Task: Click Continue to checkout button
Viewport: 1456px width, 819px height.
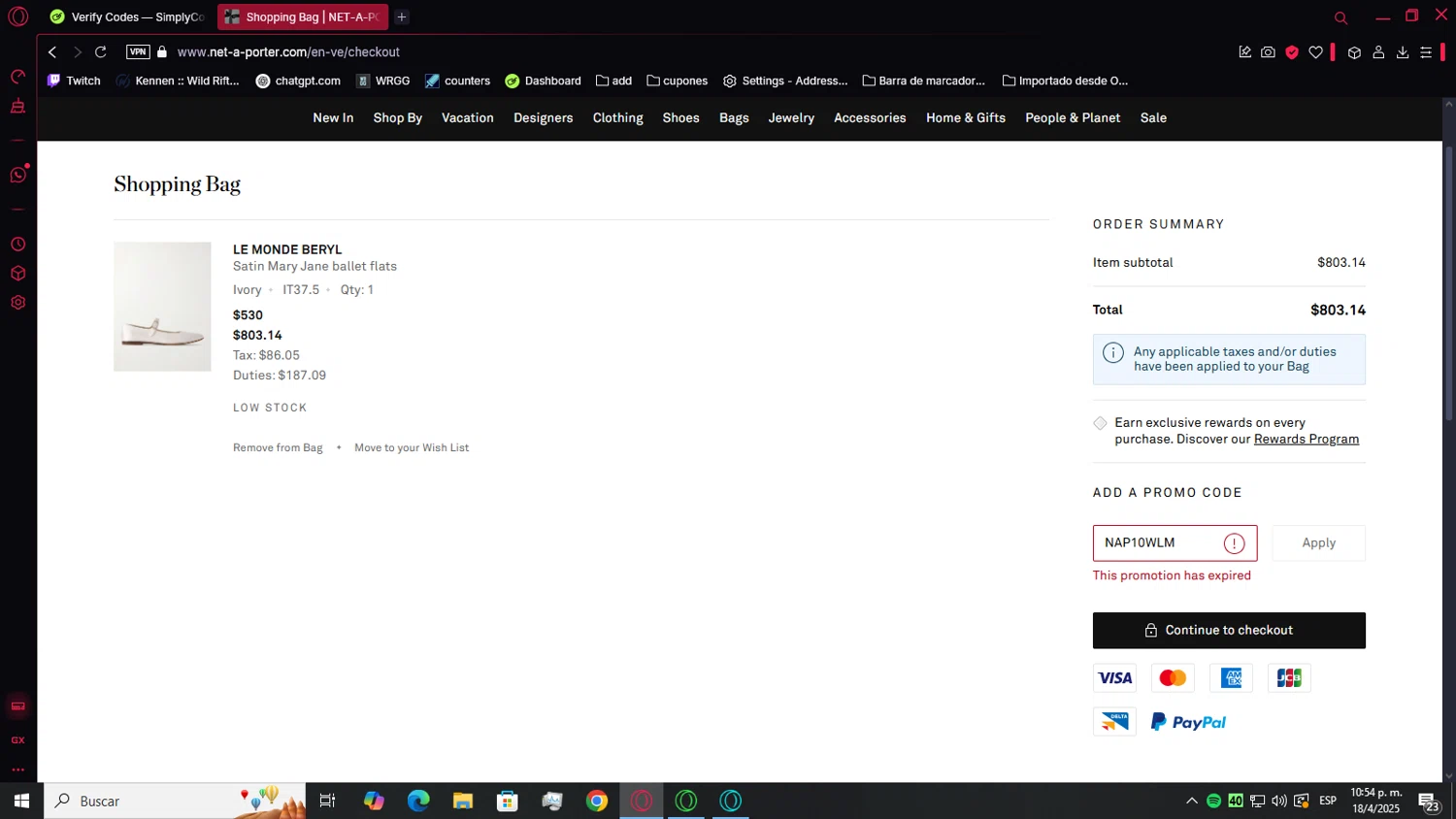Action: coord(1229,630)
